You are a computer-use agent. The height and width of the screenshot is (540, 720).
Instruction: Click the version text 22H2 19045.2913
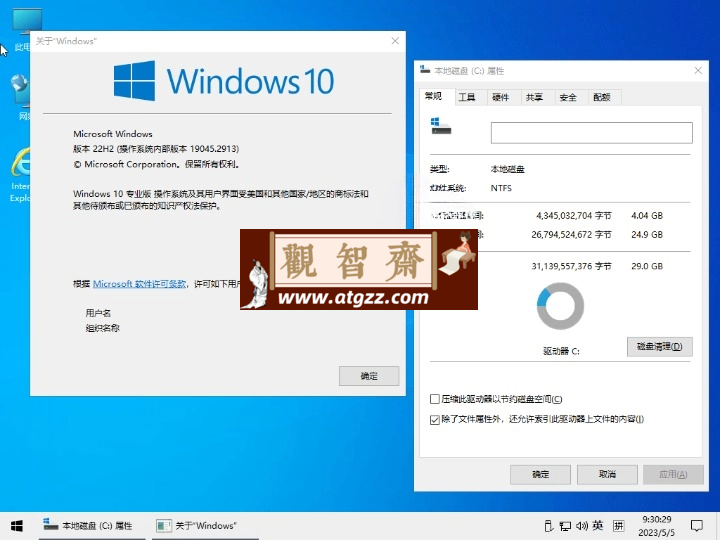pyautogui.click(x=156, y=149)
